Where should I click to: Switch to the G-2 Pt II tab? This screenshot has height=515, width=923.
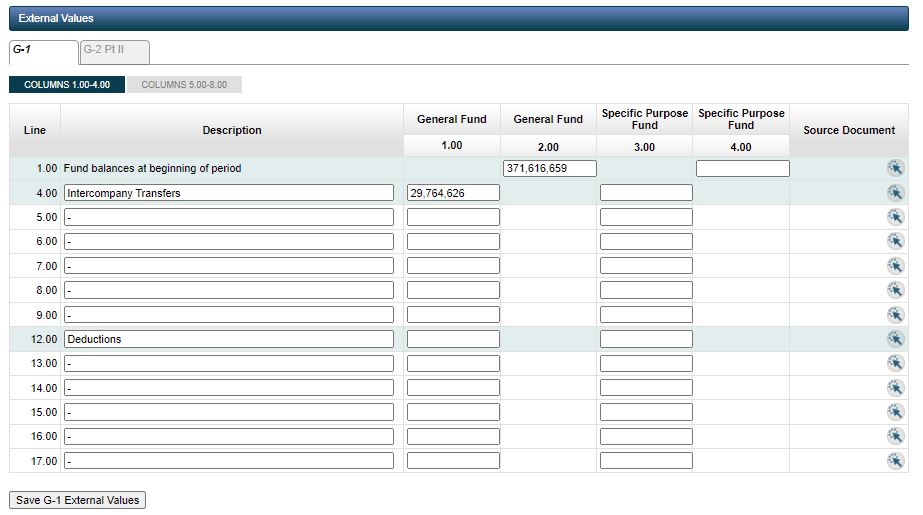pyautogui.click(x=115, y=52)
